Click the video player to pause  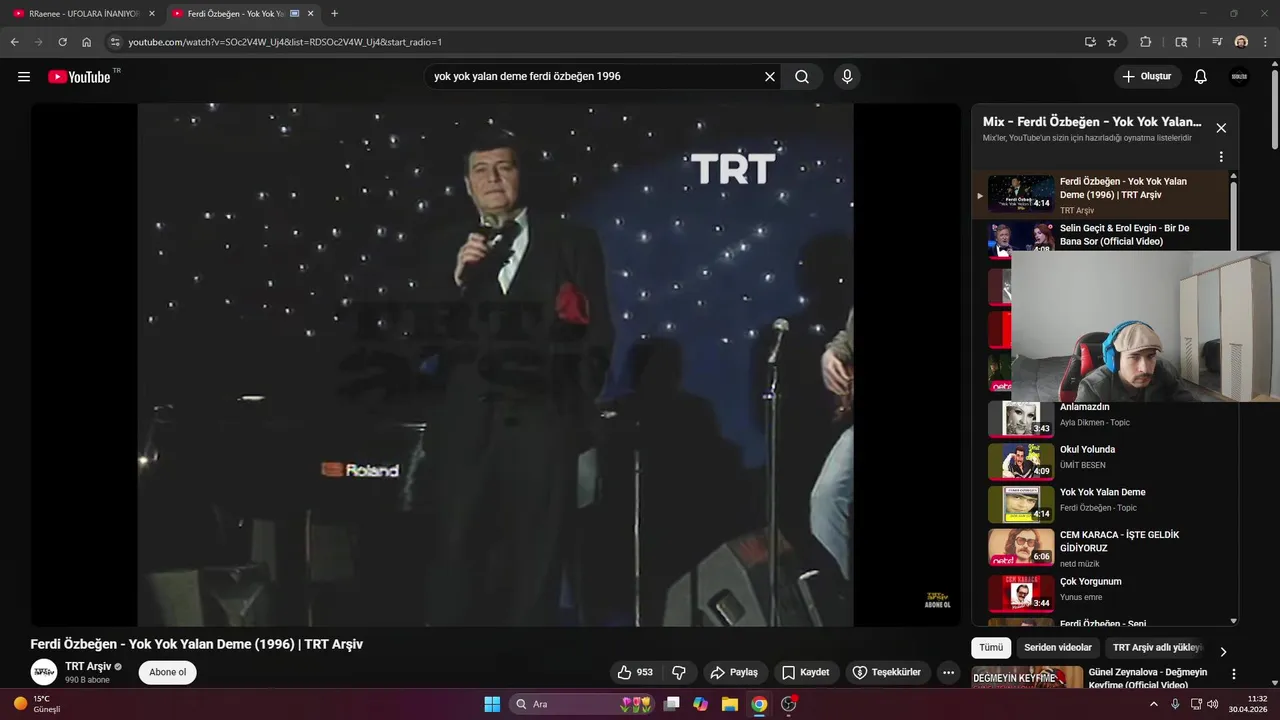[495, 365]
